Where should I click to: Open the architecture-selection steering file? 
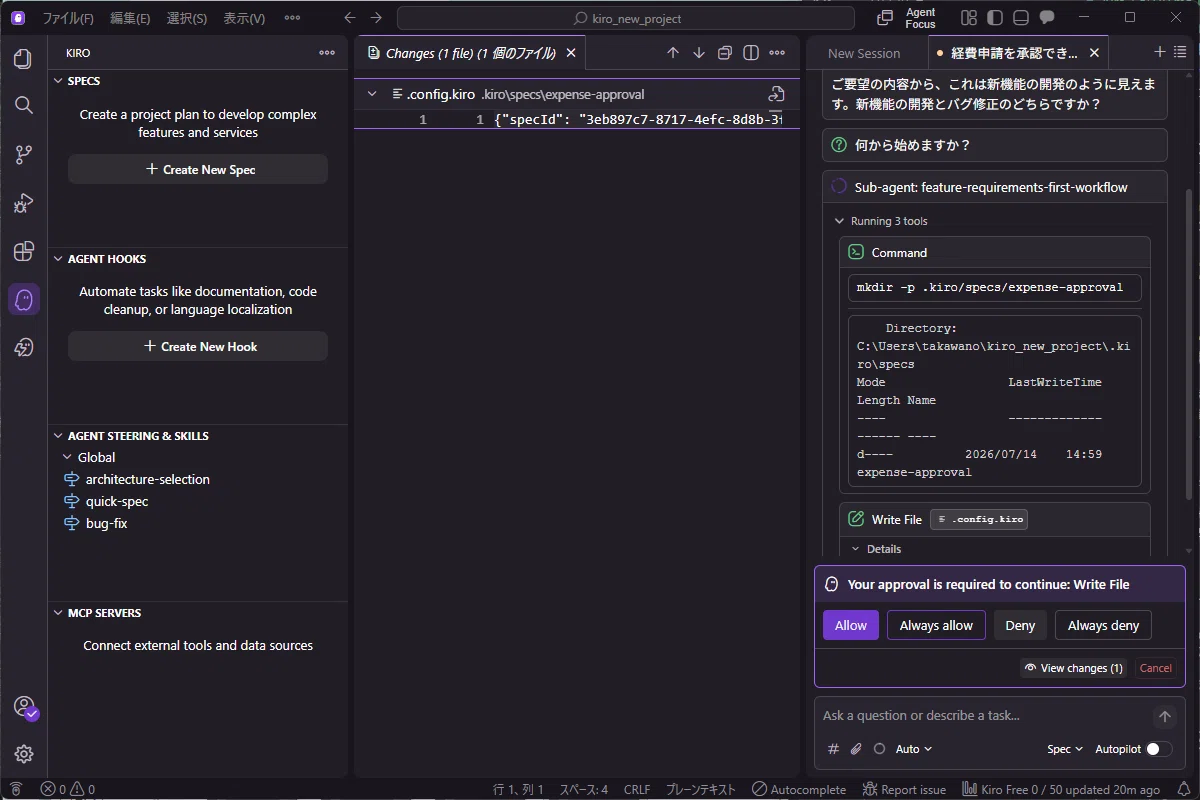coord(147,479)
